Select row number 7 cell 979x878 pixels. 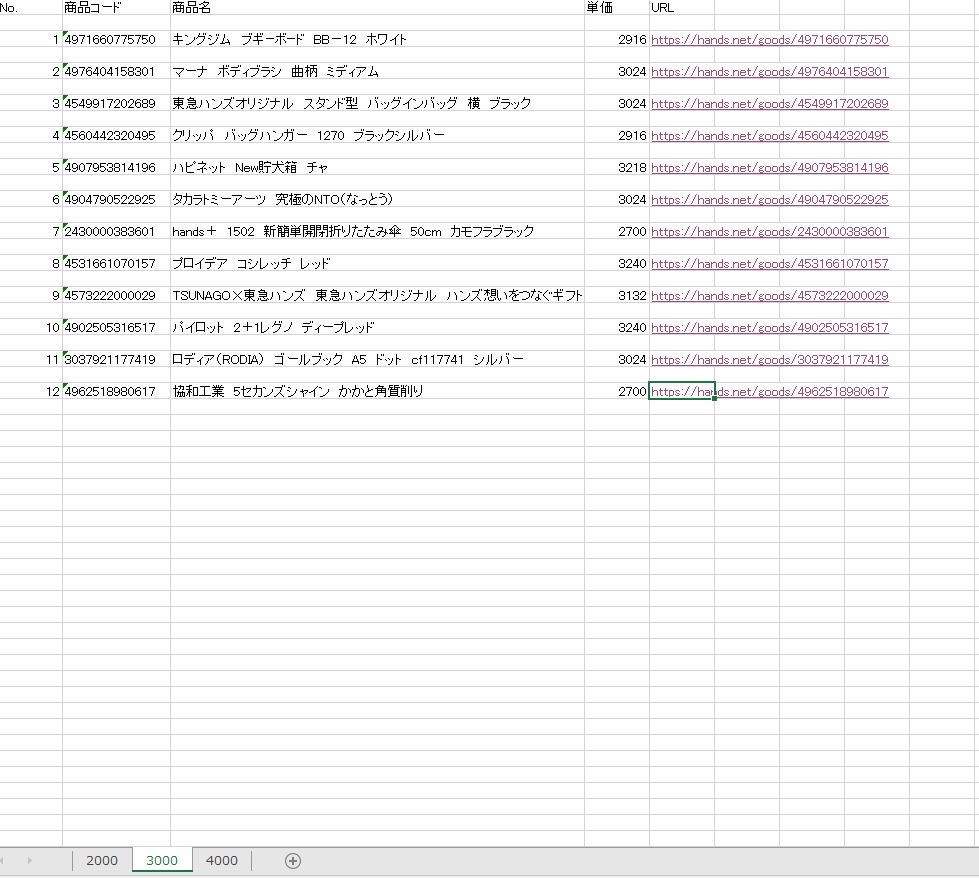coord(31,231)
